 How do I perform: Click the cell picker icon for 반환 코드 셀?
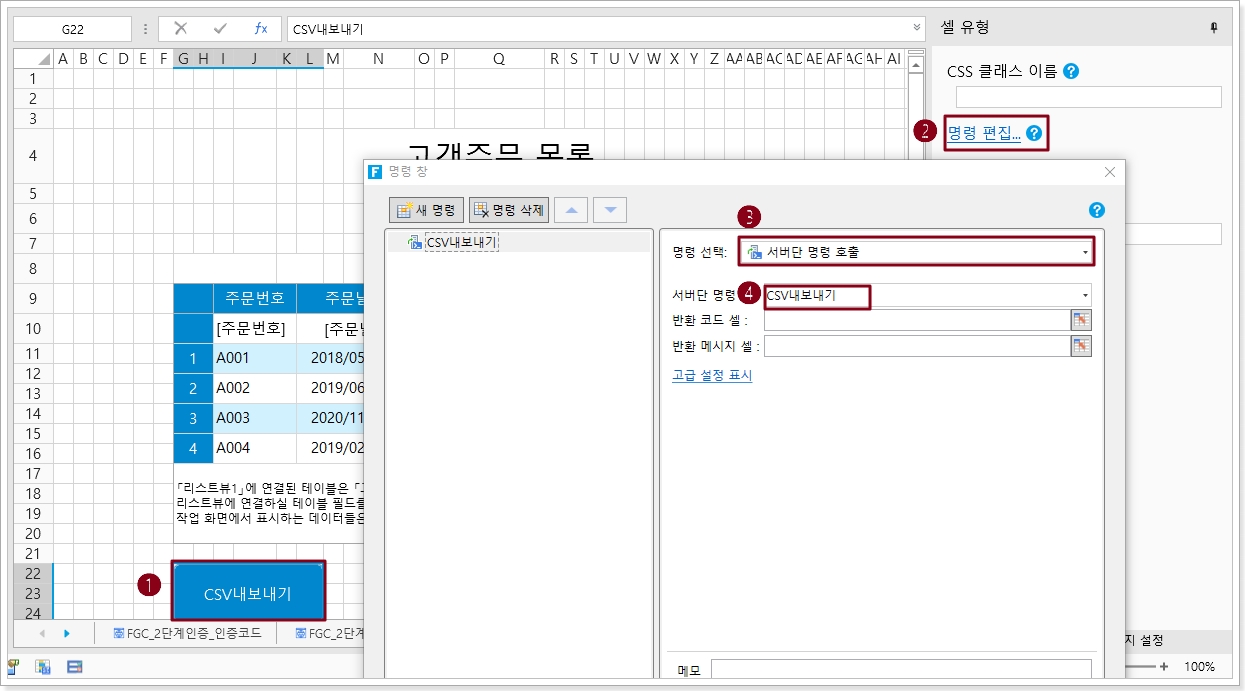click(1081, 320)
